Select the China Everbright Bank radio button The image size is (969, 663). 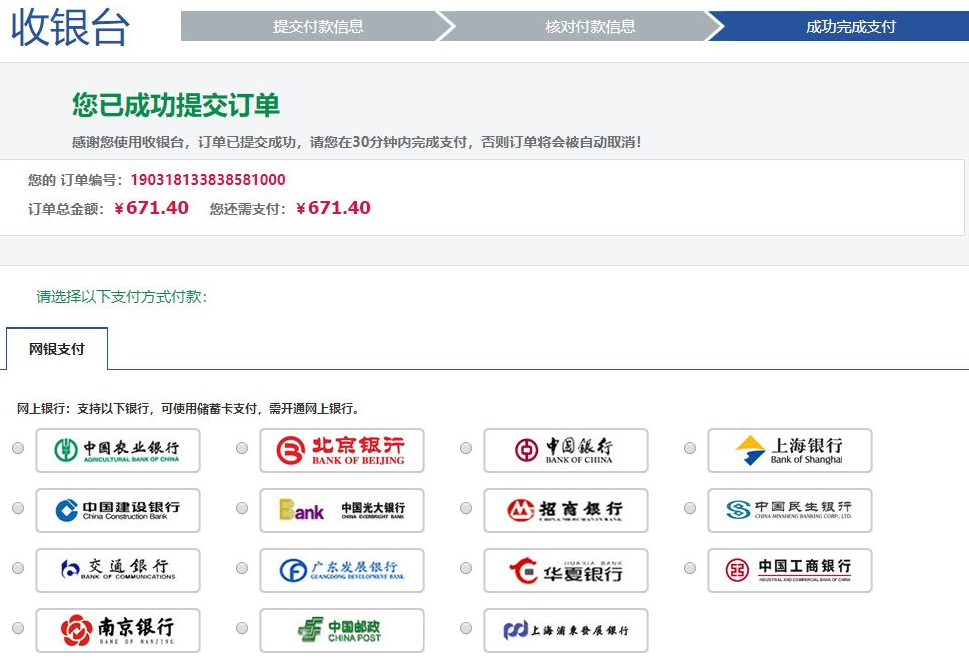(242, 508)
